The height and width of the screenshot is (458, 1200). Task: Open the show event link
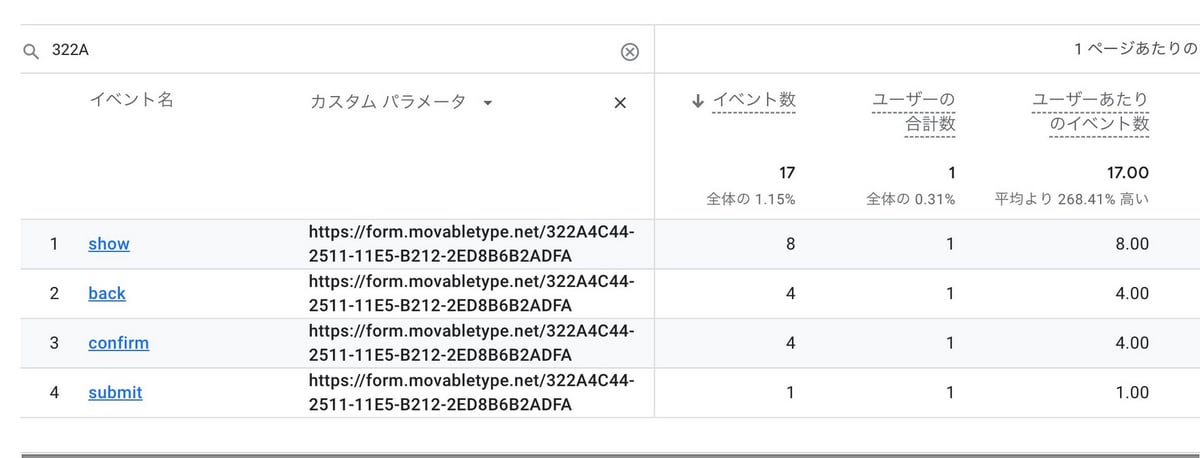click(109, 244)
